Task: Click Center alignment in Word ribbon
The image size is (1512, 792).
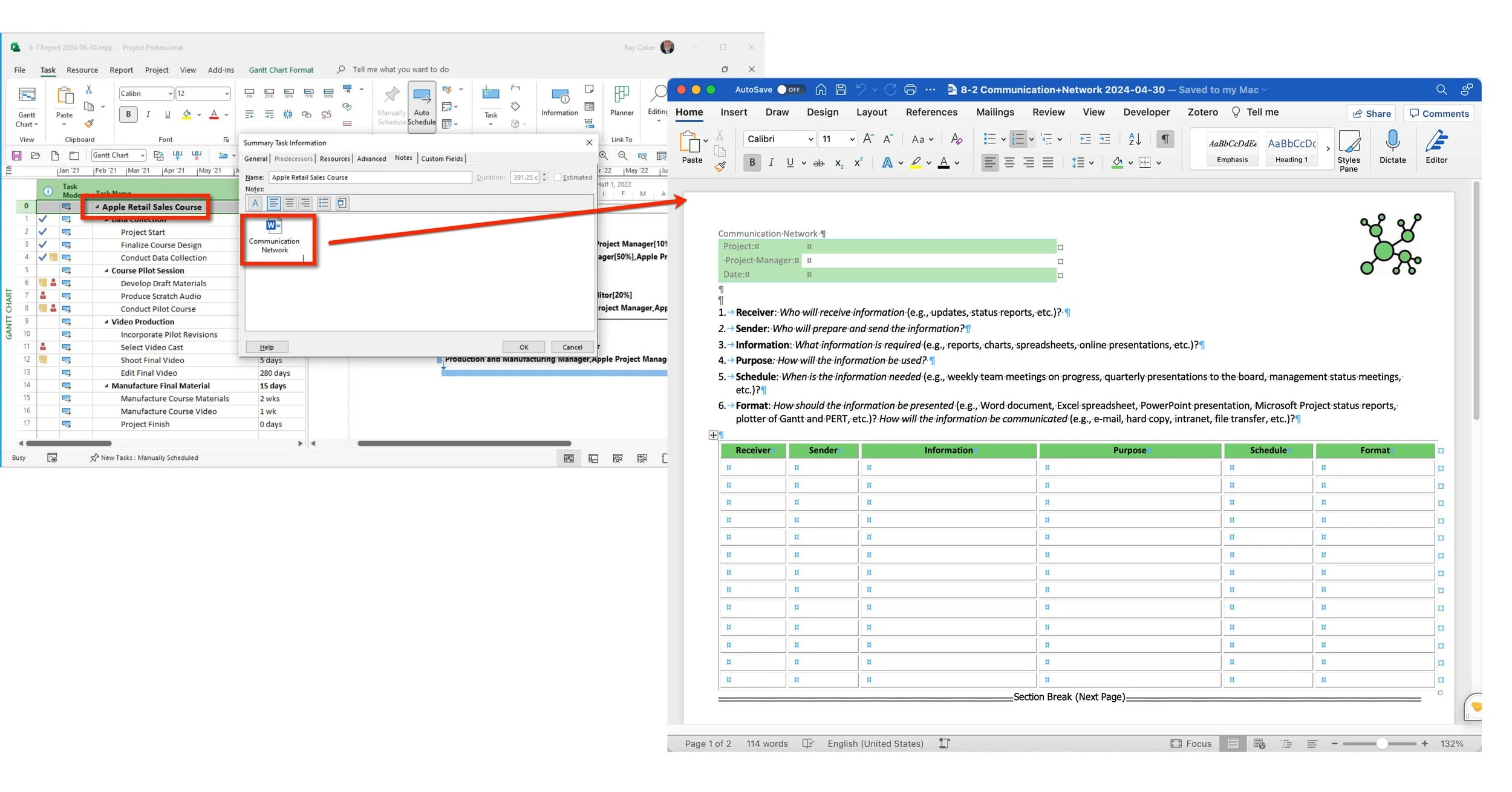Action: tap(1009, 163)
